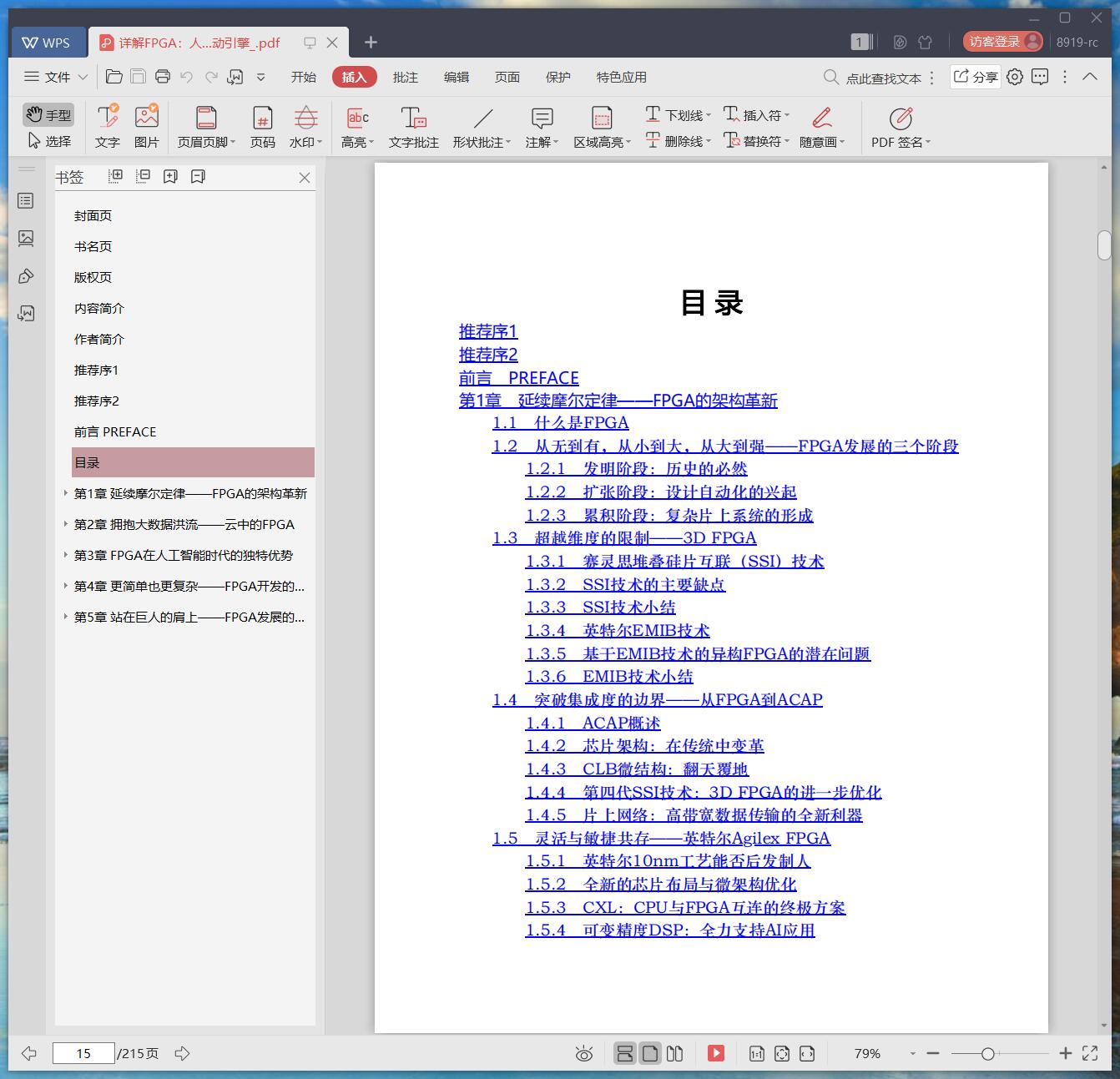Image resolution: width=1120 pixels, height=1079 pixels.
Task: Click the save icon in quick toolbar
Action: (x=139, y=77)
